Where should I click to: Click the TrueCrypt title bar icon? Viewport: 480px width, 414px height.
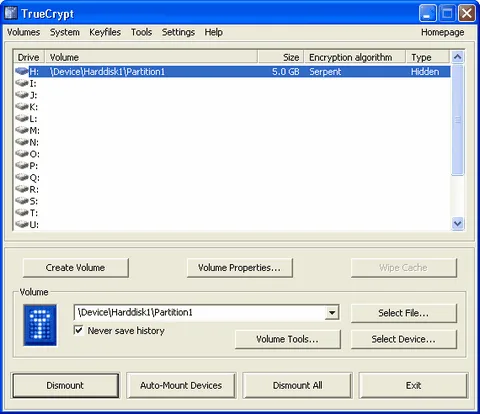tap(11, 13)
